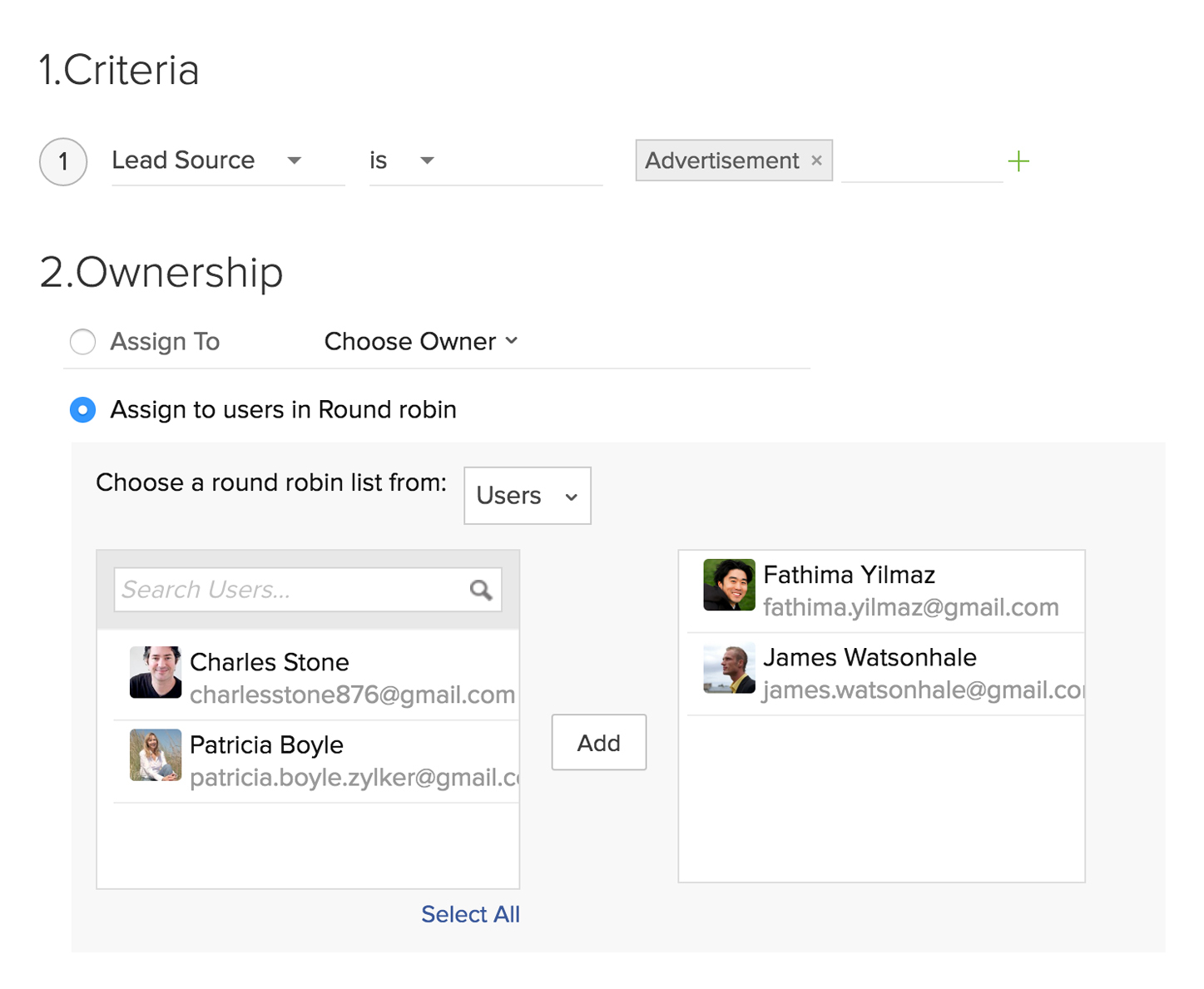The image size is (1204, 989).
Task: Open the Lead Source field dropdown
Action: (x=294, y=161)
